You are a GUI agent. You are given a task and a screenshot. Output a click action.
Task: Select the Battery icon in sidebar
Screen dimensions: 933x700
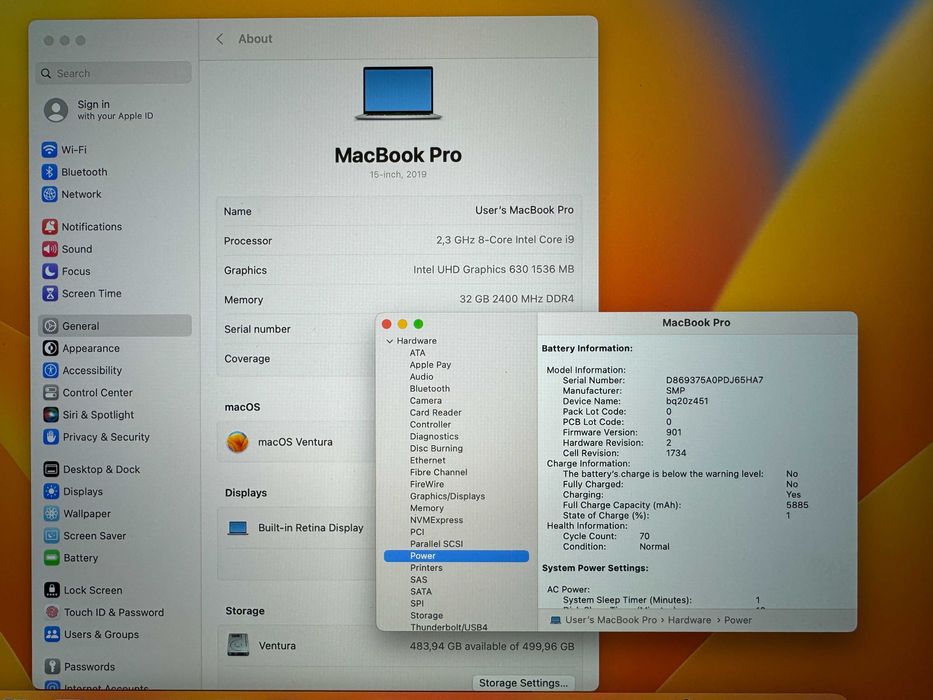tap(52, 558)
